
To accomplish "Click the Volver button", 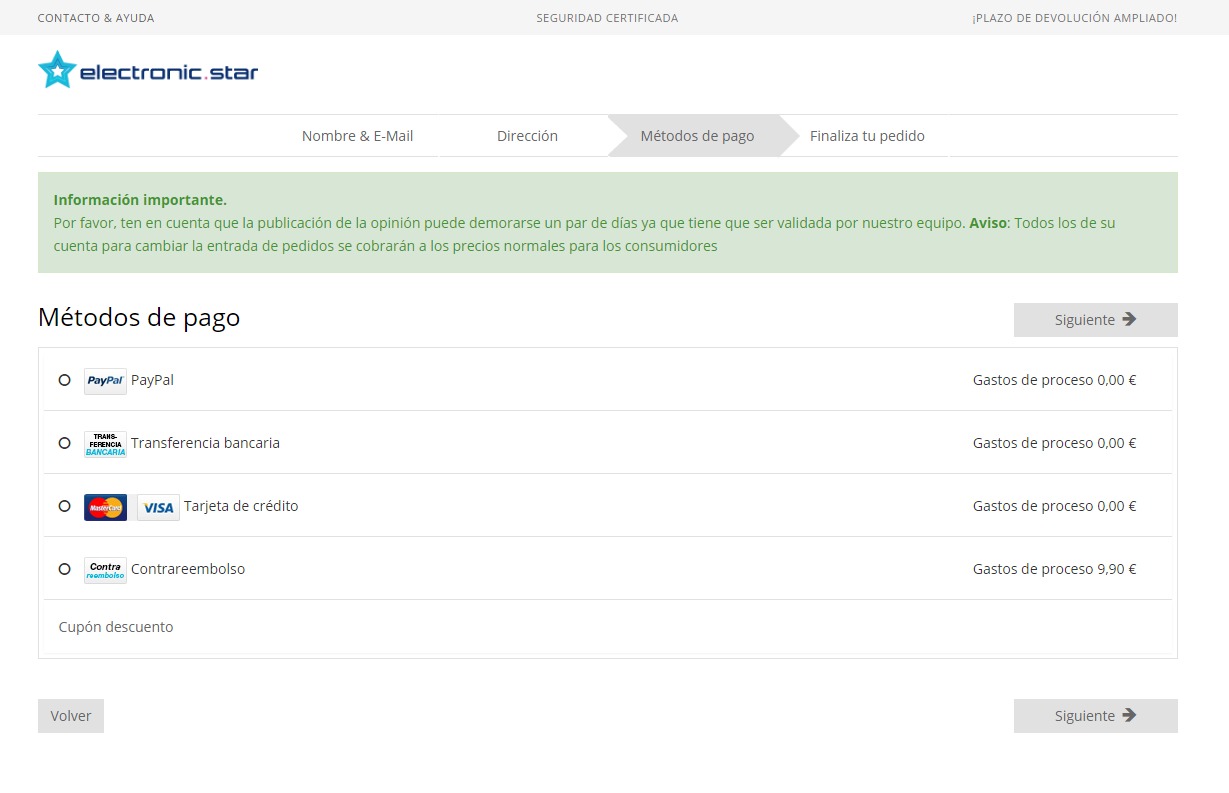I will point(71,716).
